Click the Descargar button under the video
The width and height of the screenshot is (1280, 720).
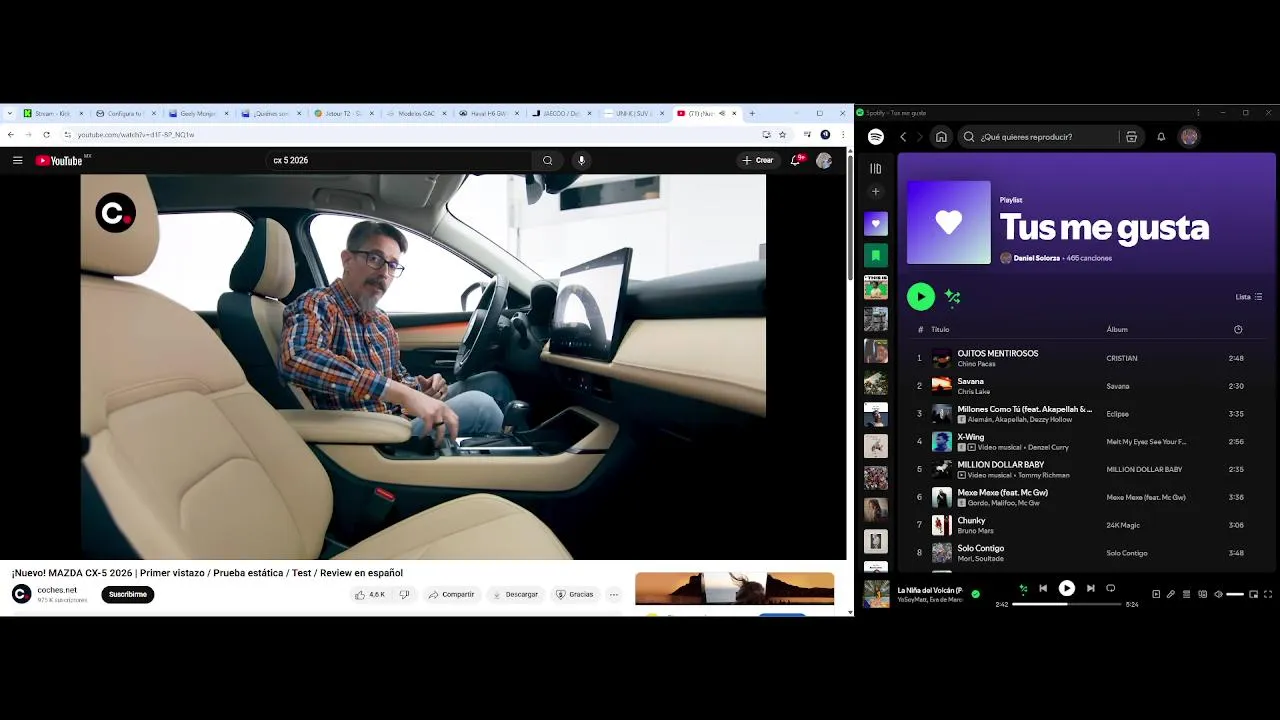click(x=515, y=594)
